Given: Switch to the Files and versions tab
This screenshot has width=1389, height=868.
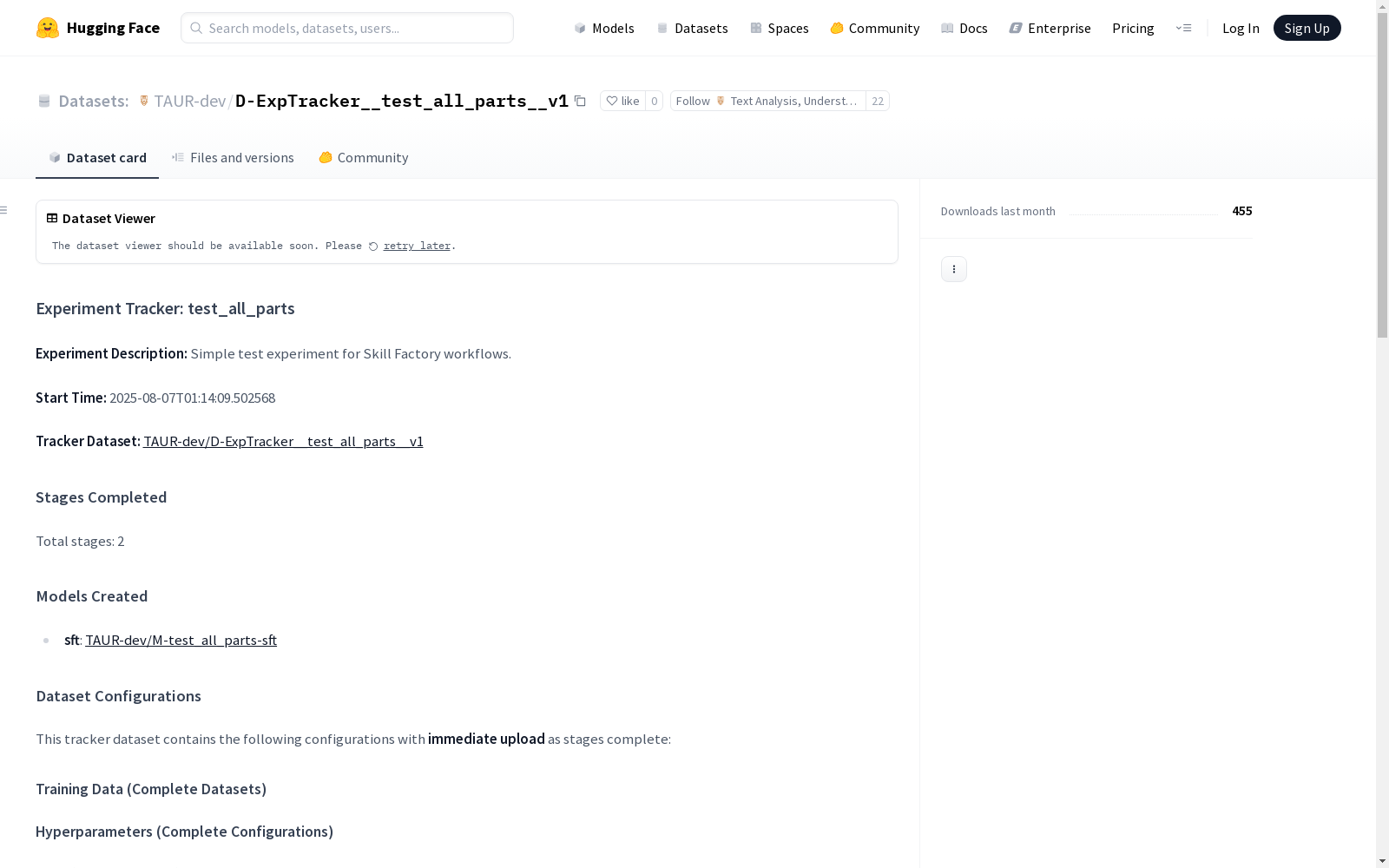Looking at the screenshot, I should pos(233,157).
